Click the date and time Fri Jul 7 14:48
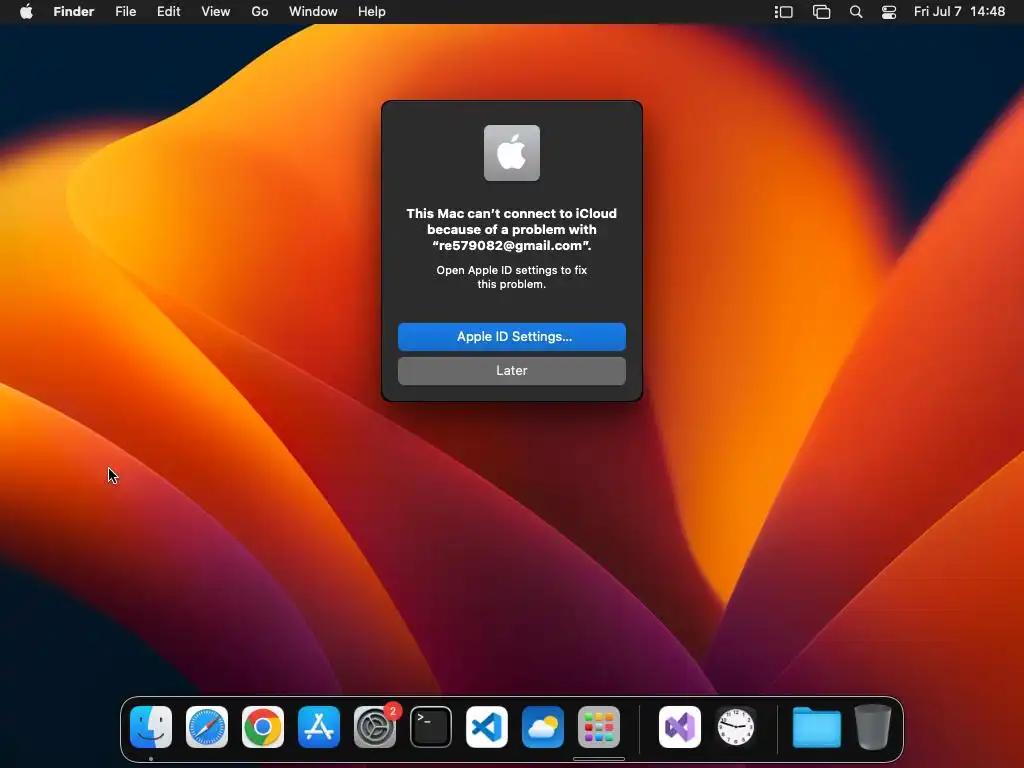The image size is (1024, 768). (959, 12)
